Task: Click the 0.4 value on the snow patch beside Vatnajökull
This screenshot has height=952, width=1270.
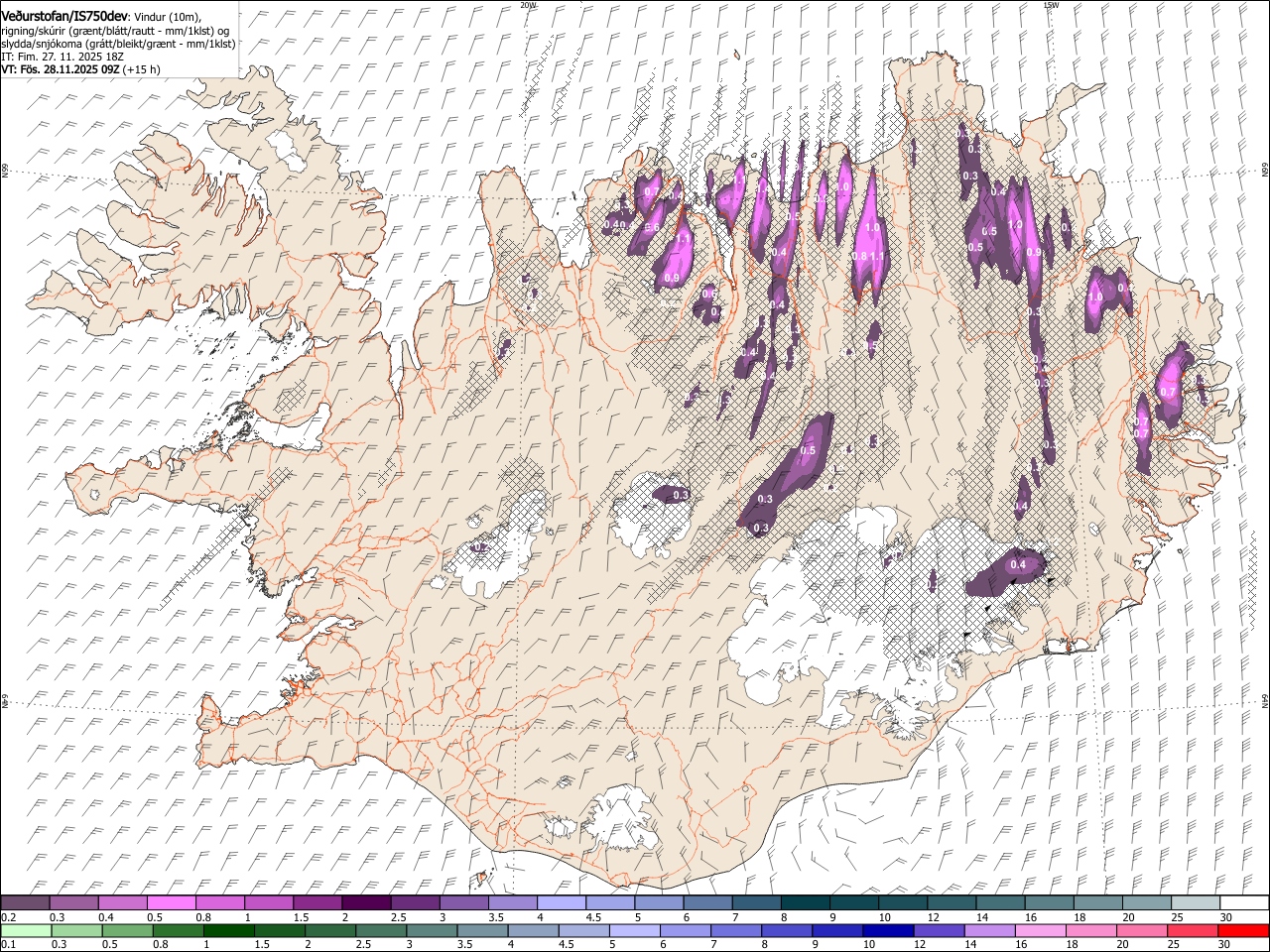Action: point(1018,565)
